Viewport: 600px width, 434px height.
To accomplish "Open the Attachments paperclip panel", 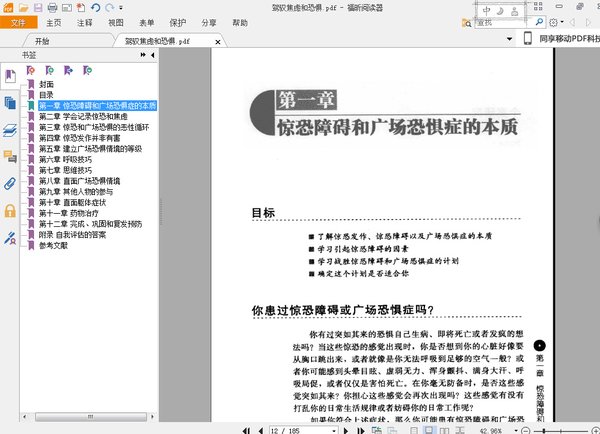I will click(10, 183).
